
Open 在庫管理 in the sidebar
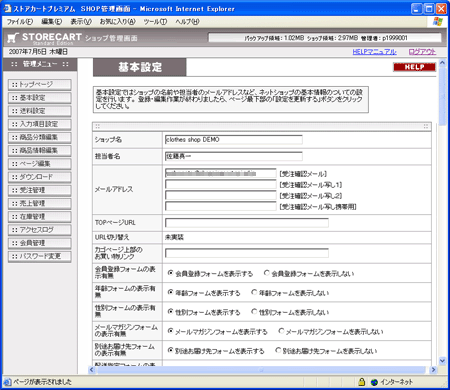point(40,217)
